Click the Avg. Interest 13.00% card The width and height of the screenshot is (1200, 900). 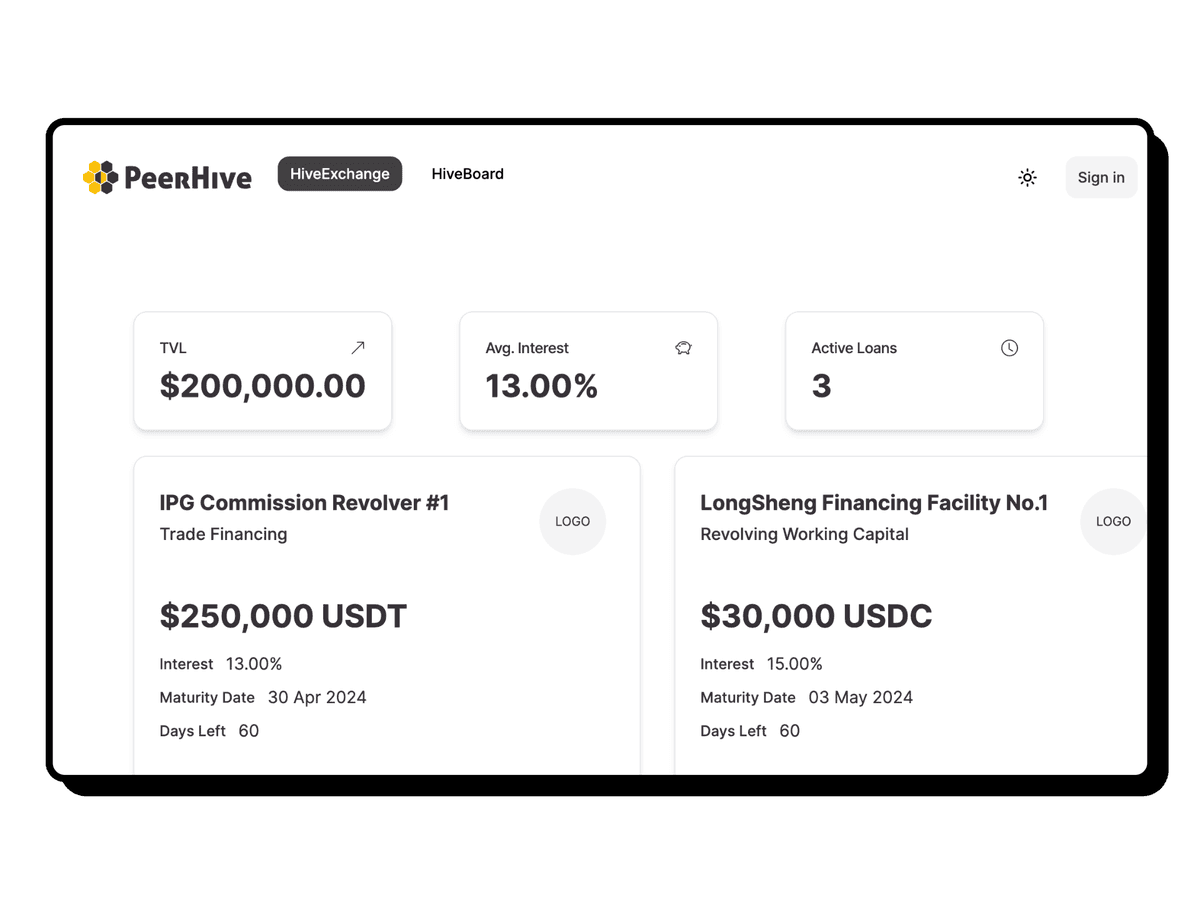coord(588,370)
